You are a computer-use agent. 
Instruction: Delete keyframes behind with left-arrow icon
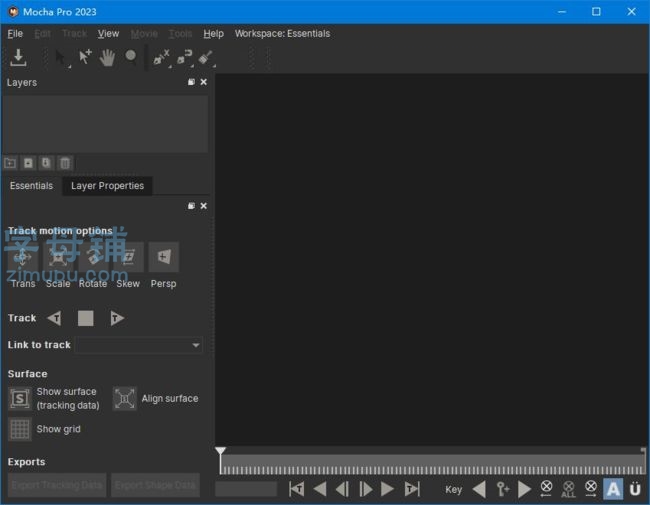[546, 489]
